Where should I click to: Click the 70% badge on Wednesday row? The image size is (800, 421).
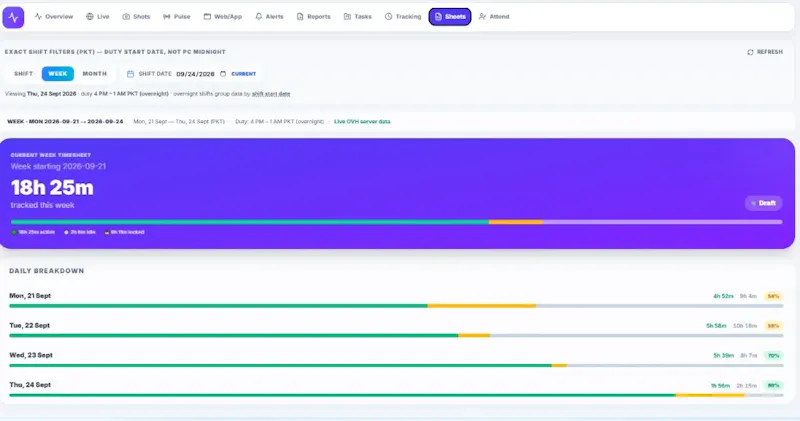[773, 356]
